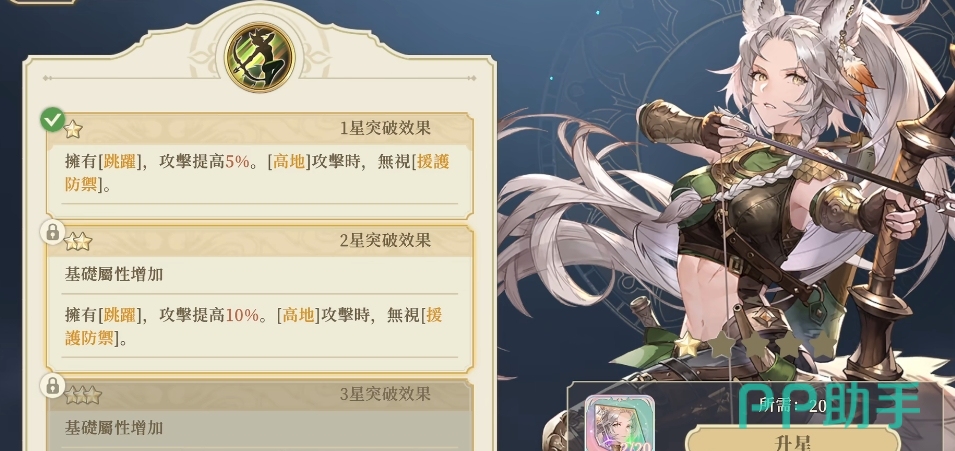Screen dimensions: 955x451
Task: Tap the character shard thumbnail showing 2/20
Action: pyautogui.click(x=619, y=424)
